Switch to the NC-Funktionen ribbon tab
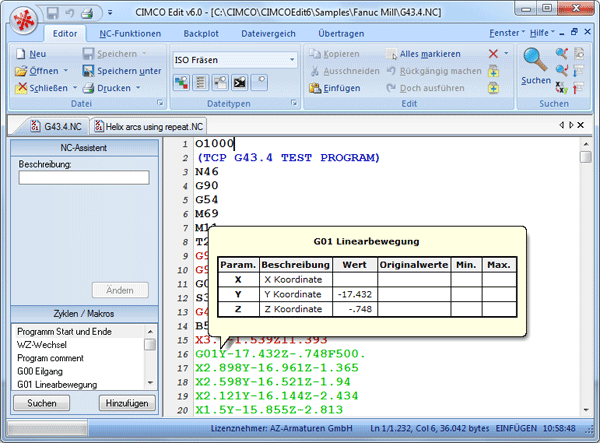This screenshot has width=600, height=443. click(130, 34)
